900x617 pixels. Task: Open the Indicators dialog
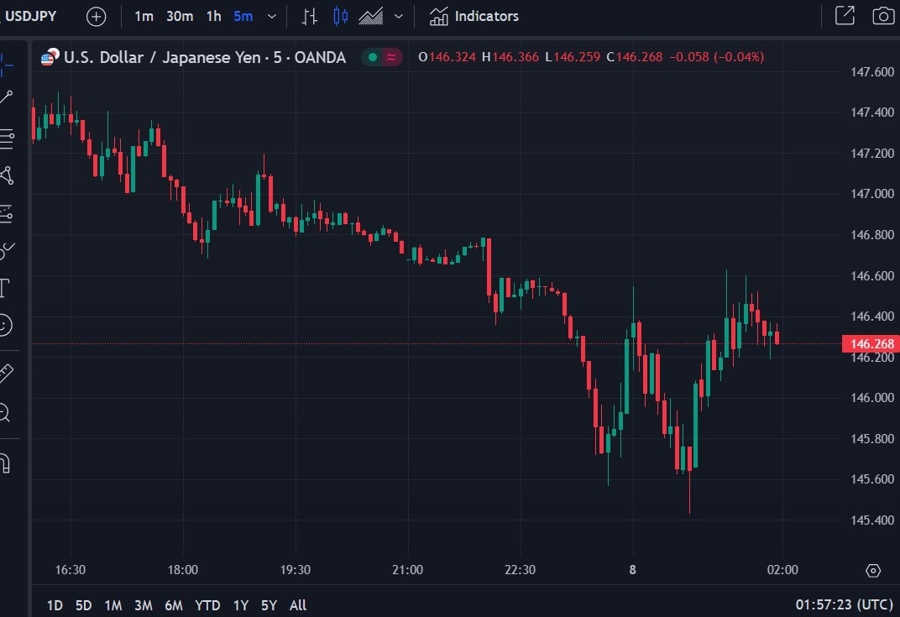[x=474, y=16]
